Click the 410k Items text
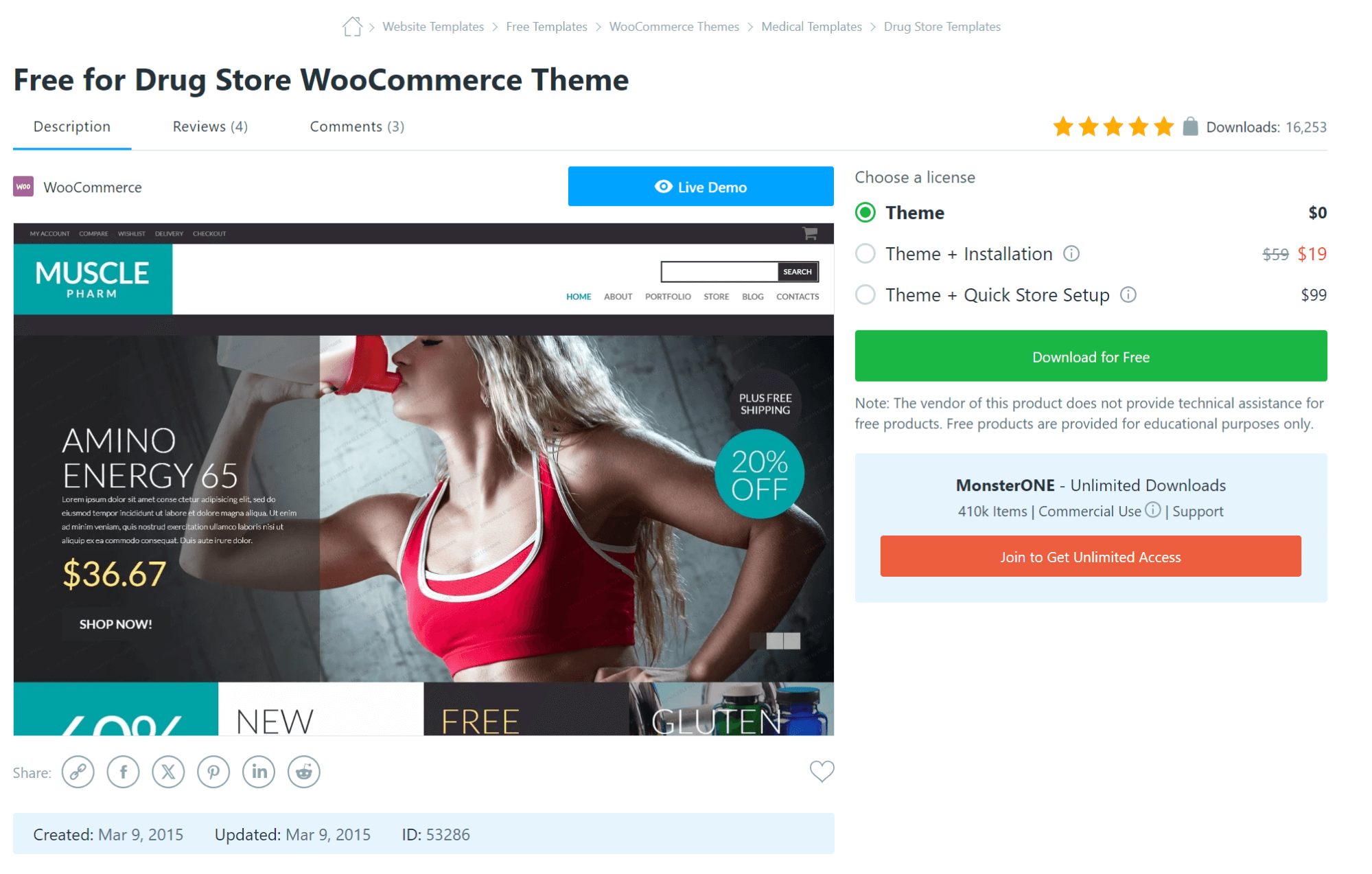 click(x=992, y=511)
